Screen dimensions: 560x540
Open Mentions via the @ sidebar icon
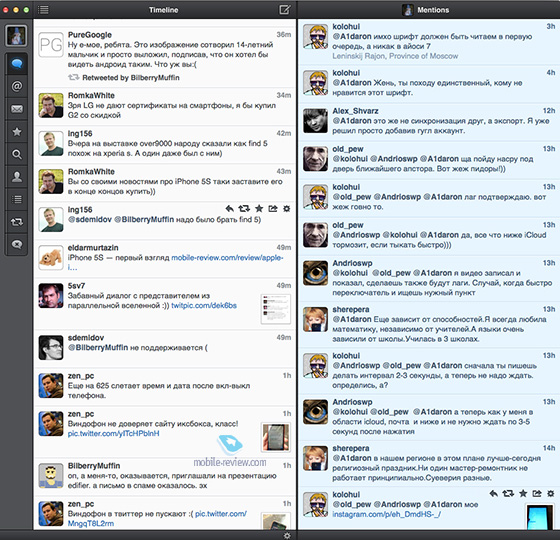point(17,86)
